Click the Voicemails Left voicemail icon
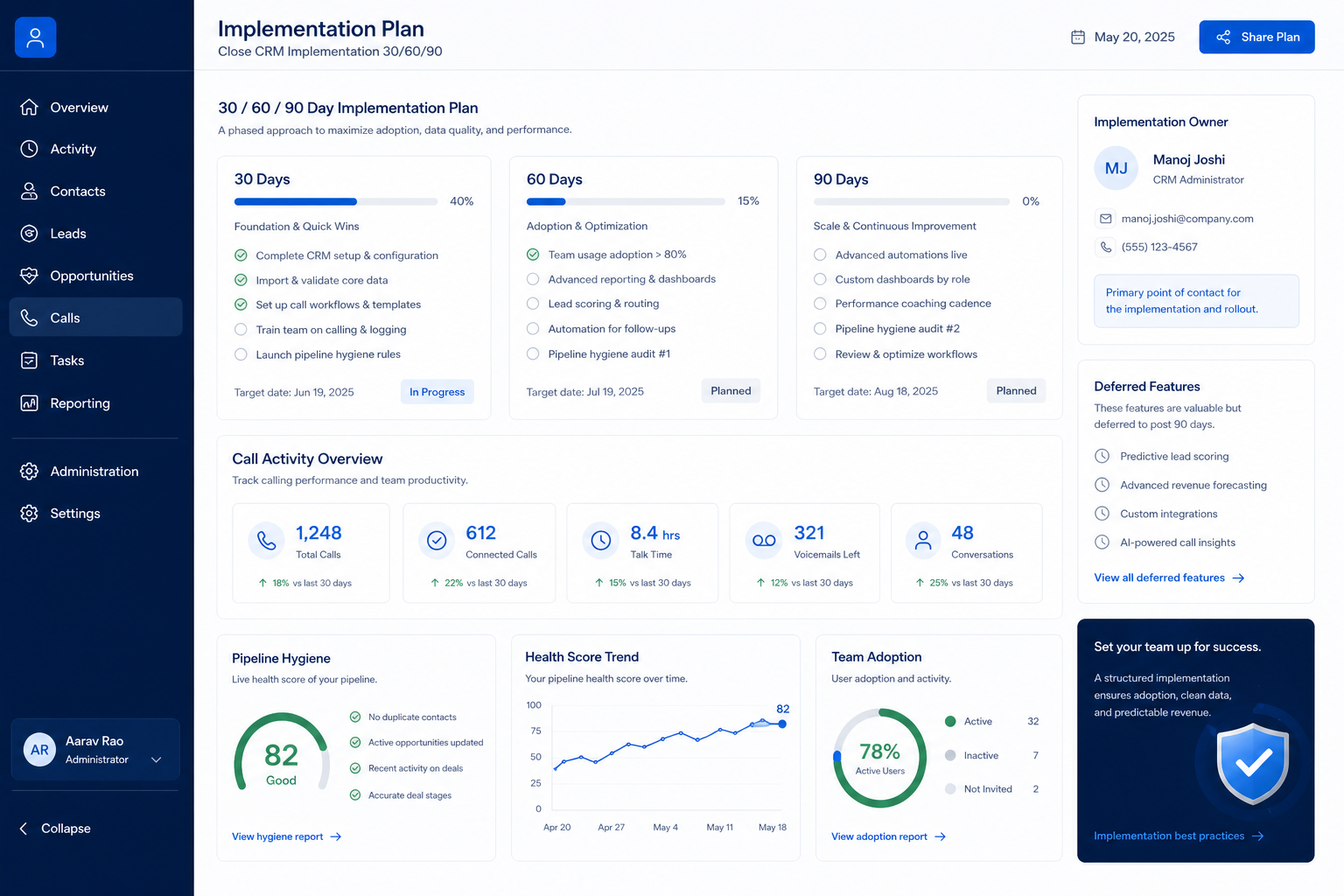 pyautogui.click(x=764, y=541)
